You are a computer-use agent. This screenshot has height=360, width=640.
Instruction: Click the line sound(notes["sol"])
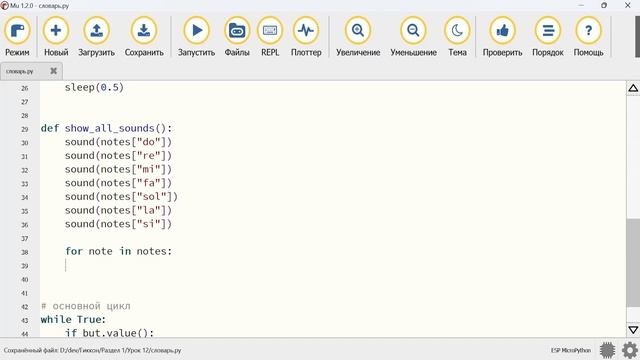121,197
